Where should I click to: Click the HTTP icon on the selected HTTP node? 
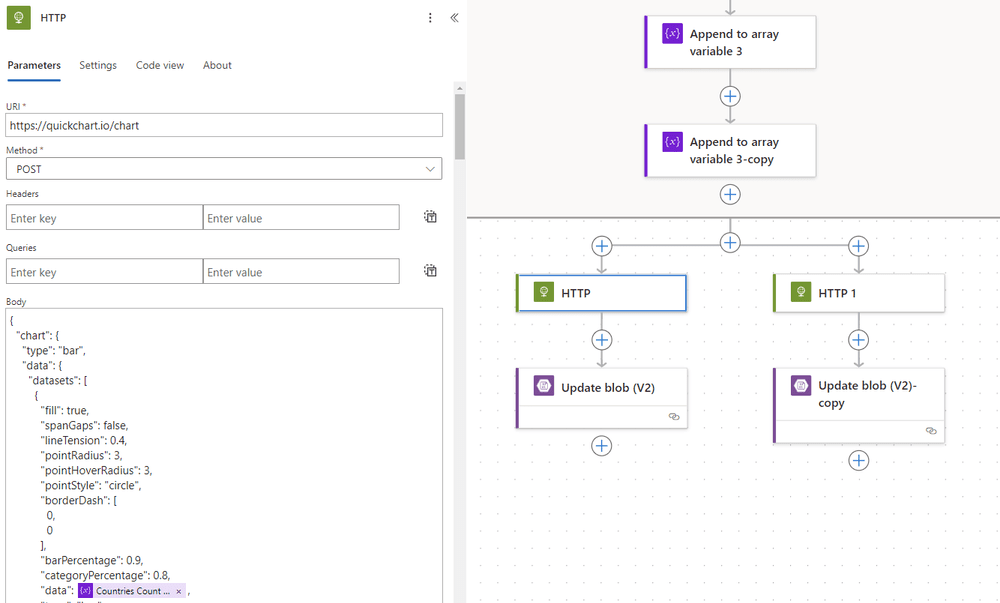[543, 292]
